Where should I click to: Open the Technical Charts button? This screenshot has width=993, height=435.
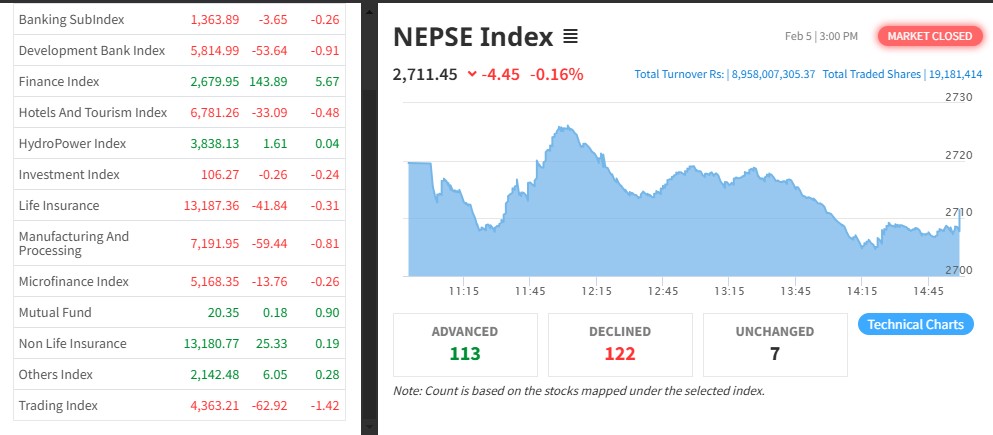coord(915,324)
